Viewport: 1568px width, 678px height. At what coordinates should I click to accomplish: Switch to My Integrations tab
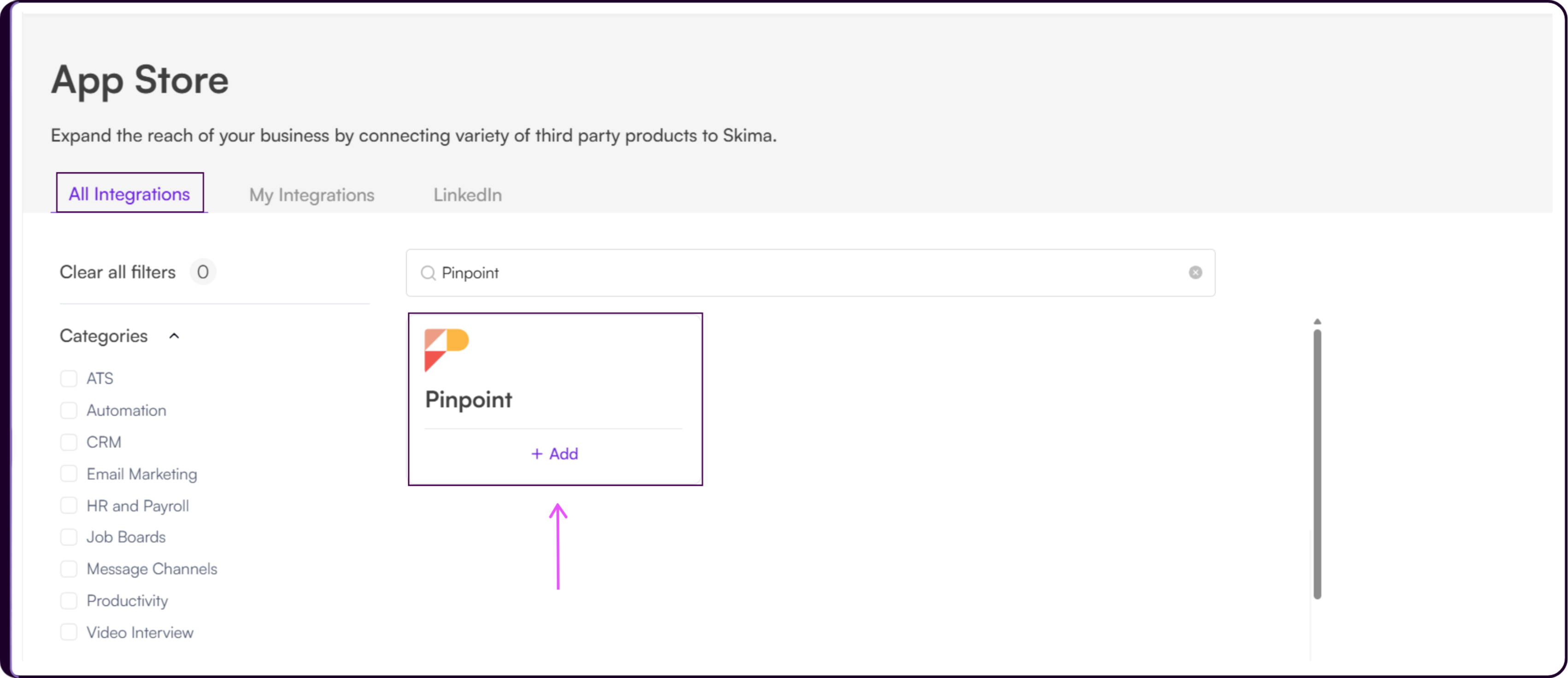tap(311, 195)
